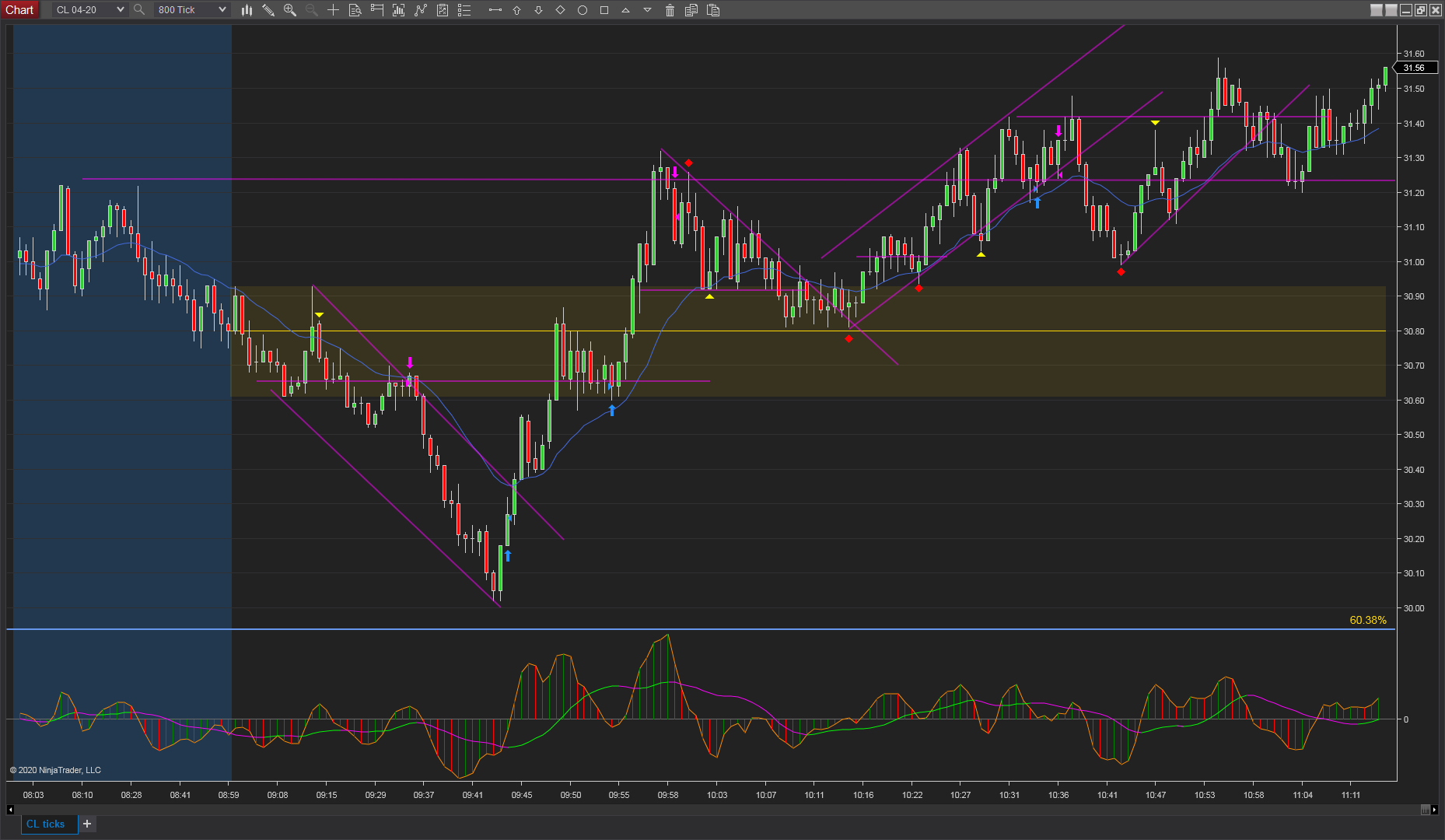This screenshot has height=840, width=1445.
Task: Click the first gray window link button
Action: [1377, 10]
